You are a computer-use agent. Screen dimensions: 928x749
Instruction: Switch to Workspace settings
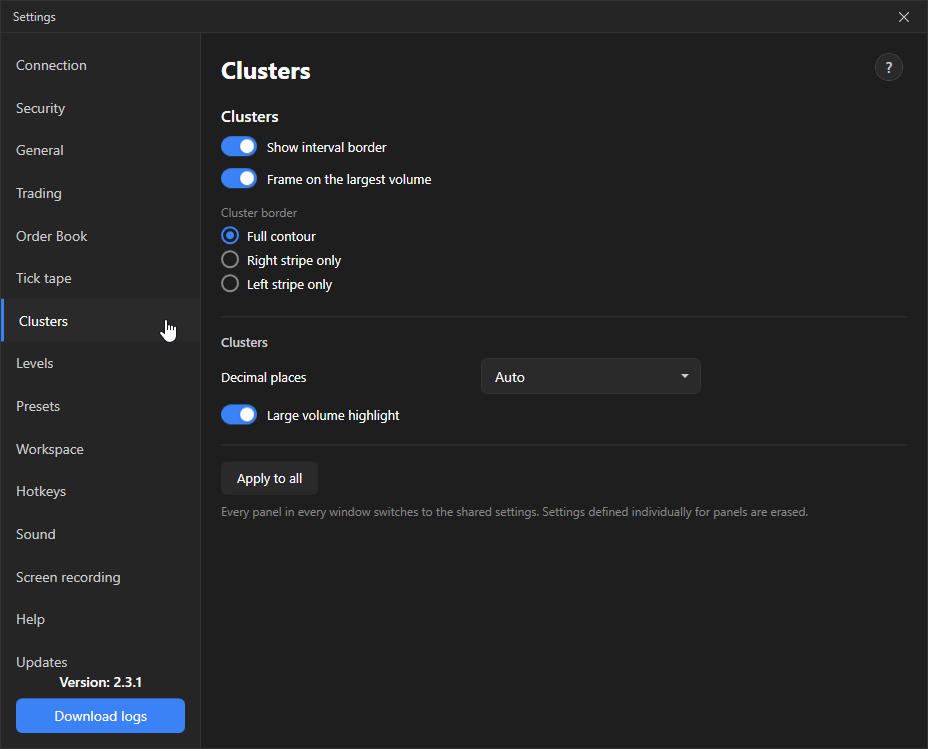[x=101, y=449]
